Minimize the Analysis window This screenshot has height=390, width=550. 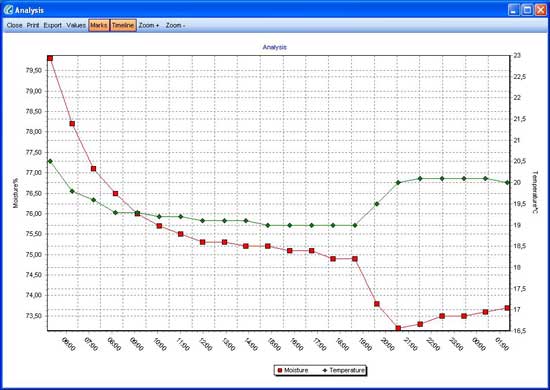click(514, 10)
